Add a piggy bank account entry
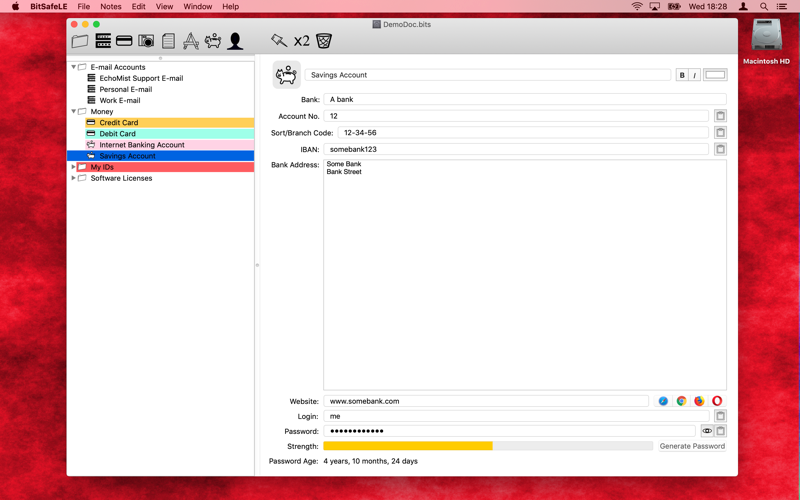Viewport: 800px width, 500px height. (213, 41)
